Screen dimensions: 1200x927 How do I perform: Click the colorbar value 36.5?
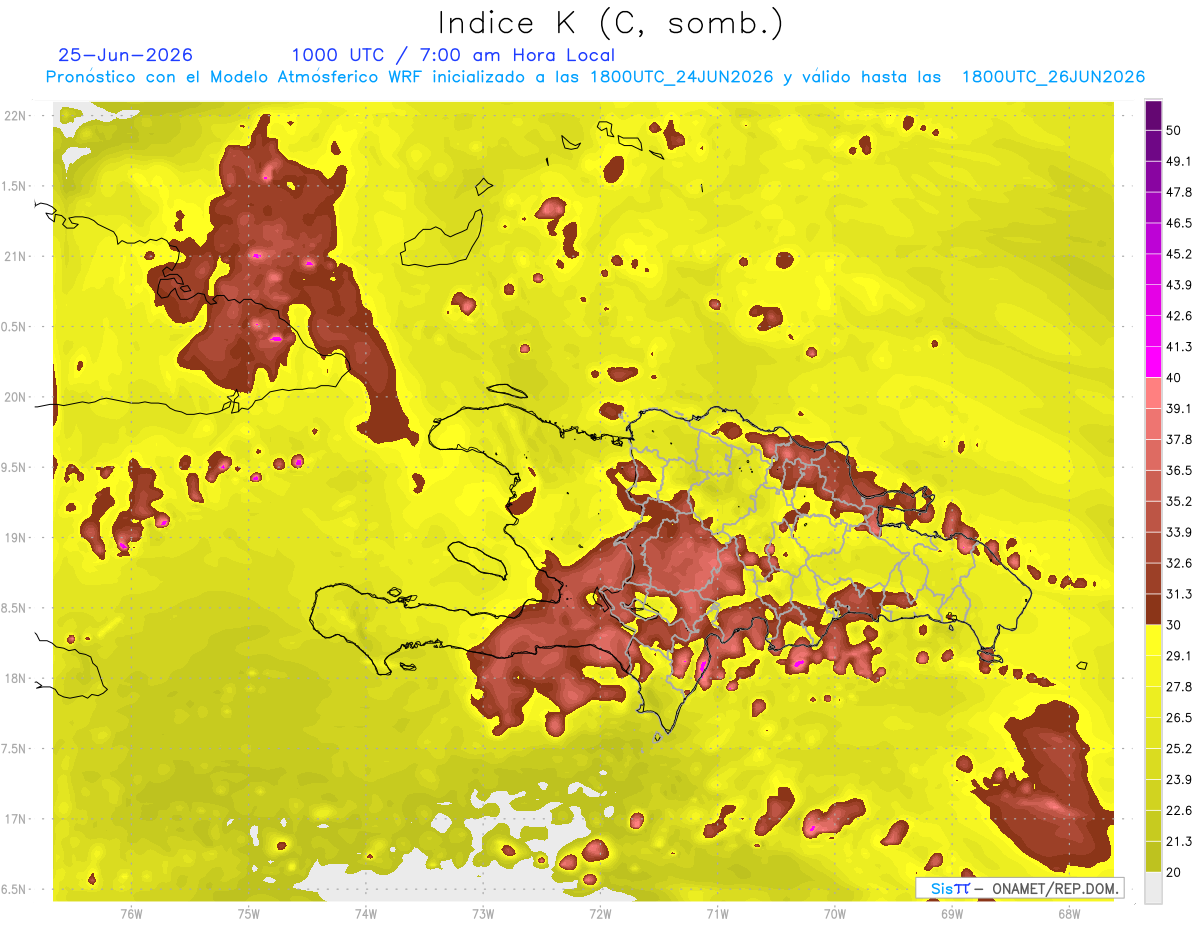pos(1179,470)
